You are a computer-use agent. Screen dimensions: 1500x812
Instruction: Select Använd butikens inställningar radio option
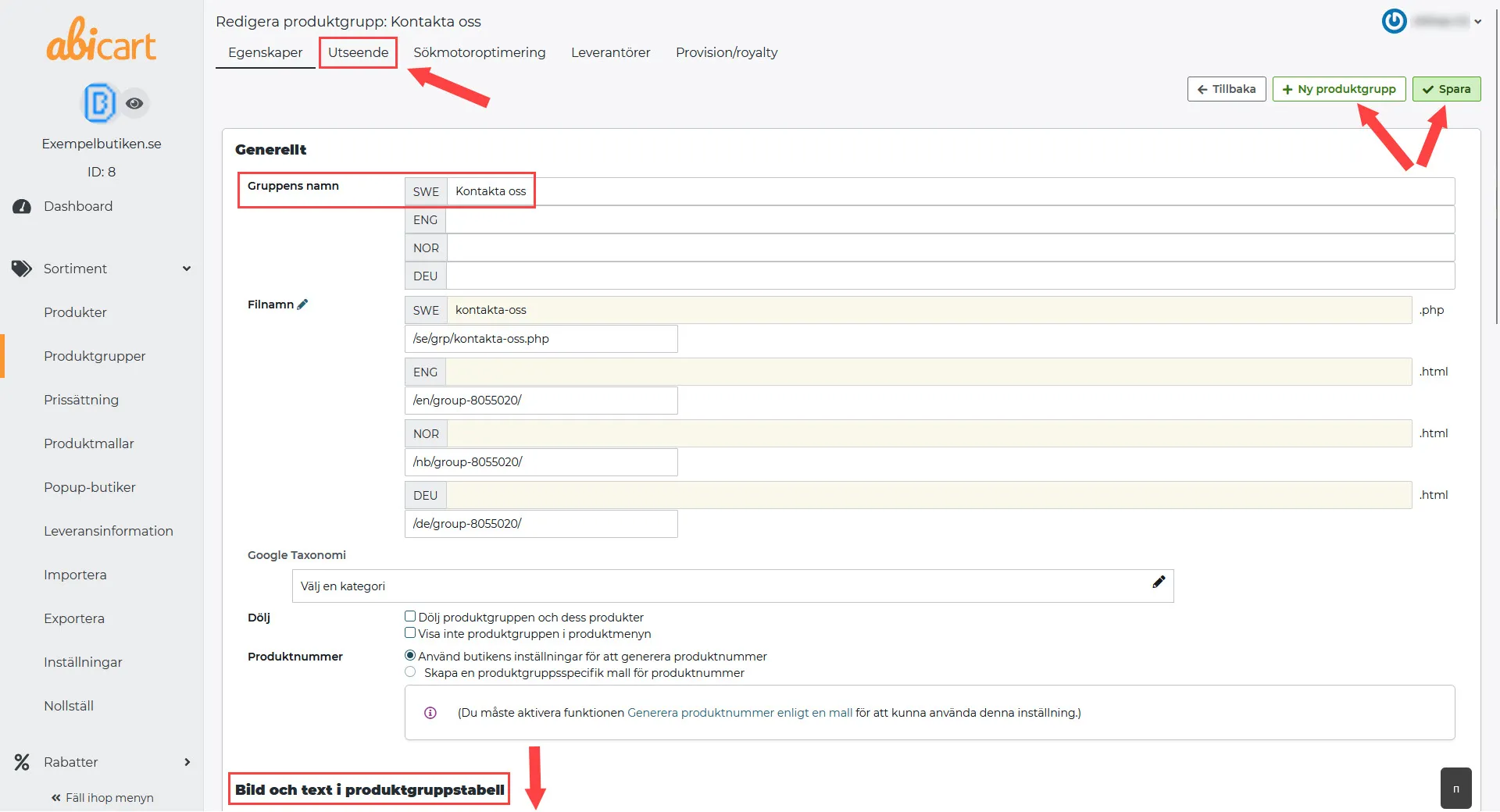click(x=410, y=656)
